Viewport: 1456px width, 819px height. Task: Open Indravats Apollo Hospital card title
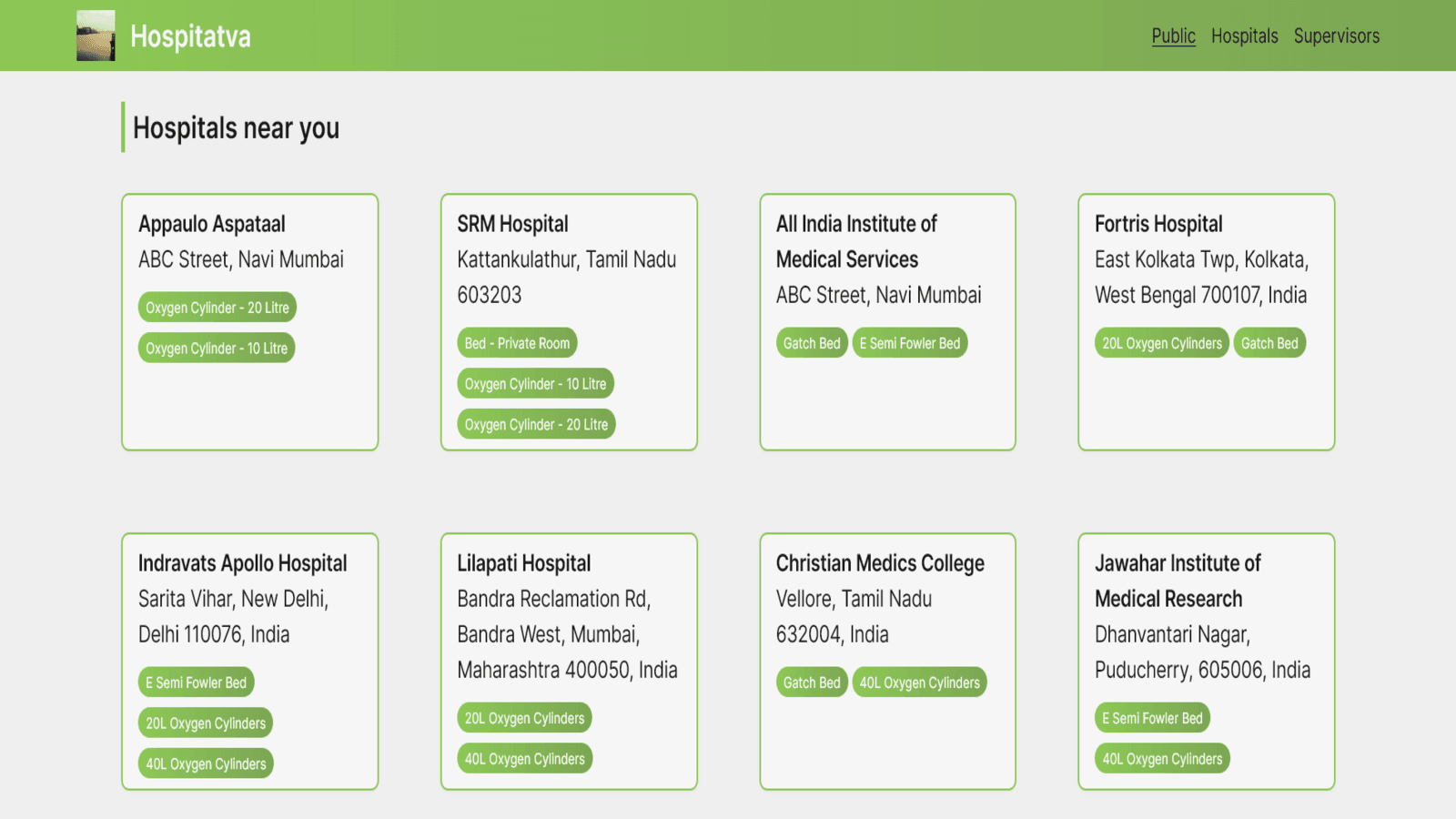click(x=242, y=563)
